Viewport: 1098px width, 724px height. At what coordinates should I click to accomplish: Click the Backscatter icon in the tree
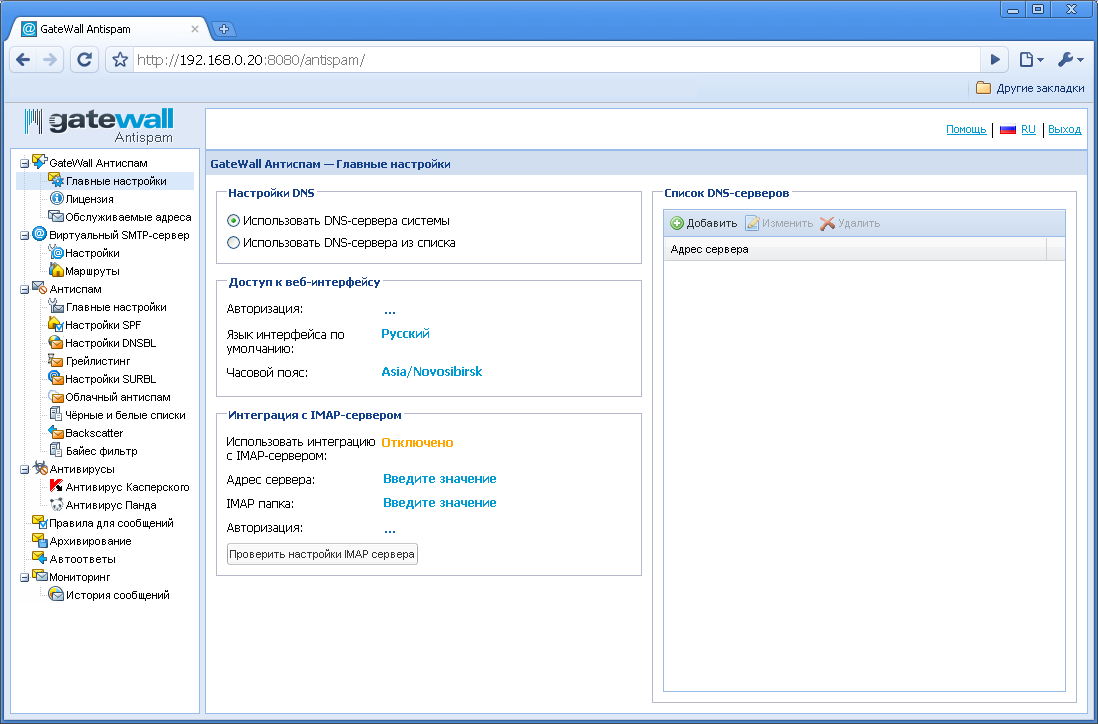[57, 433]
